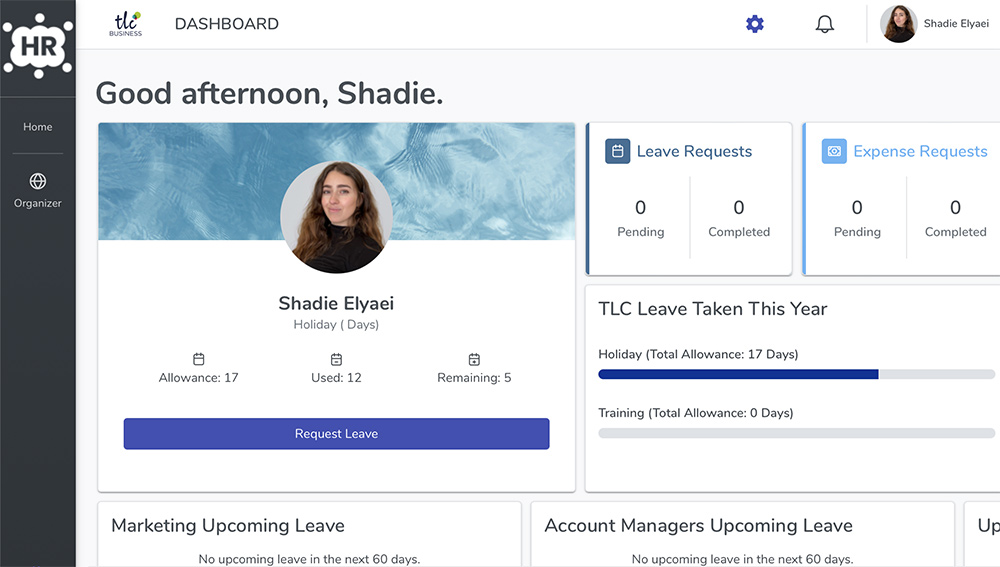Go to Home in the sidebar
The height and width of the screenshot is (567, 1000).
tap(38, 127)
